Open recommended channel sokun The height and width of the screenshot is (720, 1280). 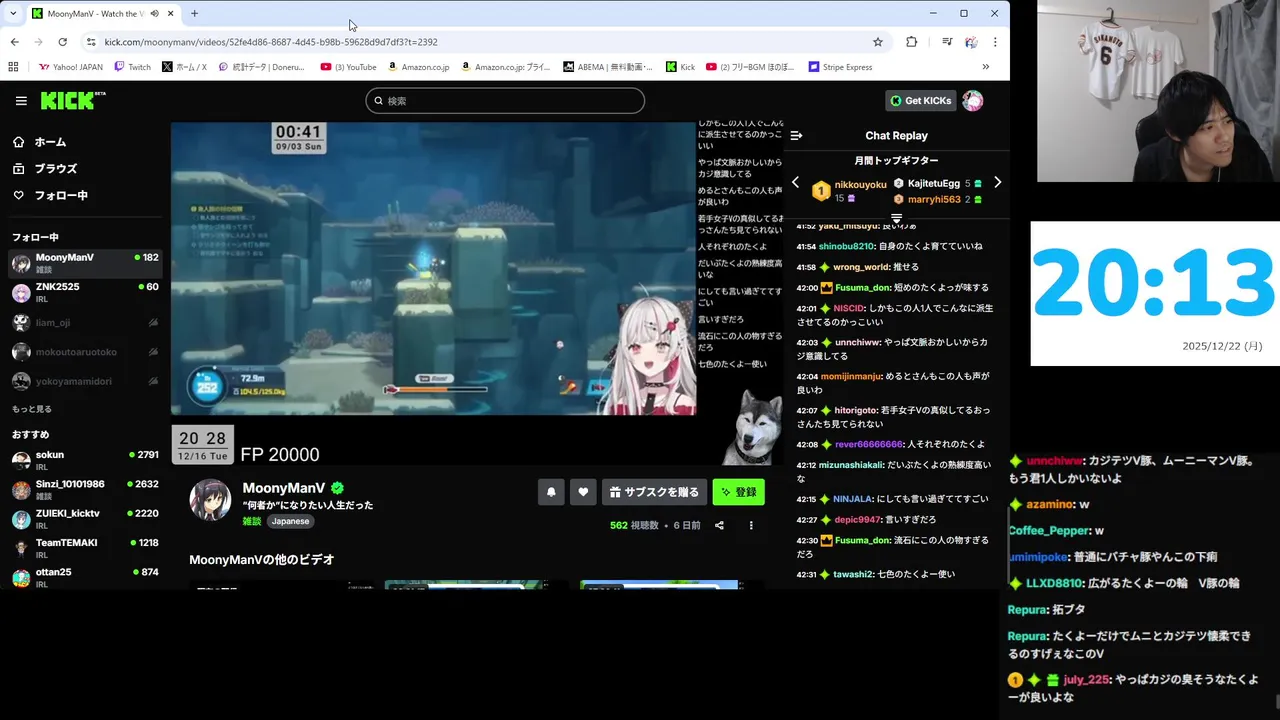[x=85, y=460]
